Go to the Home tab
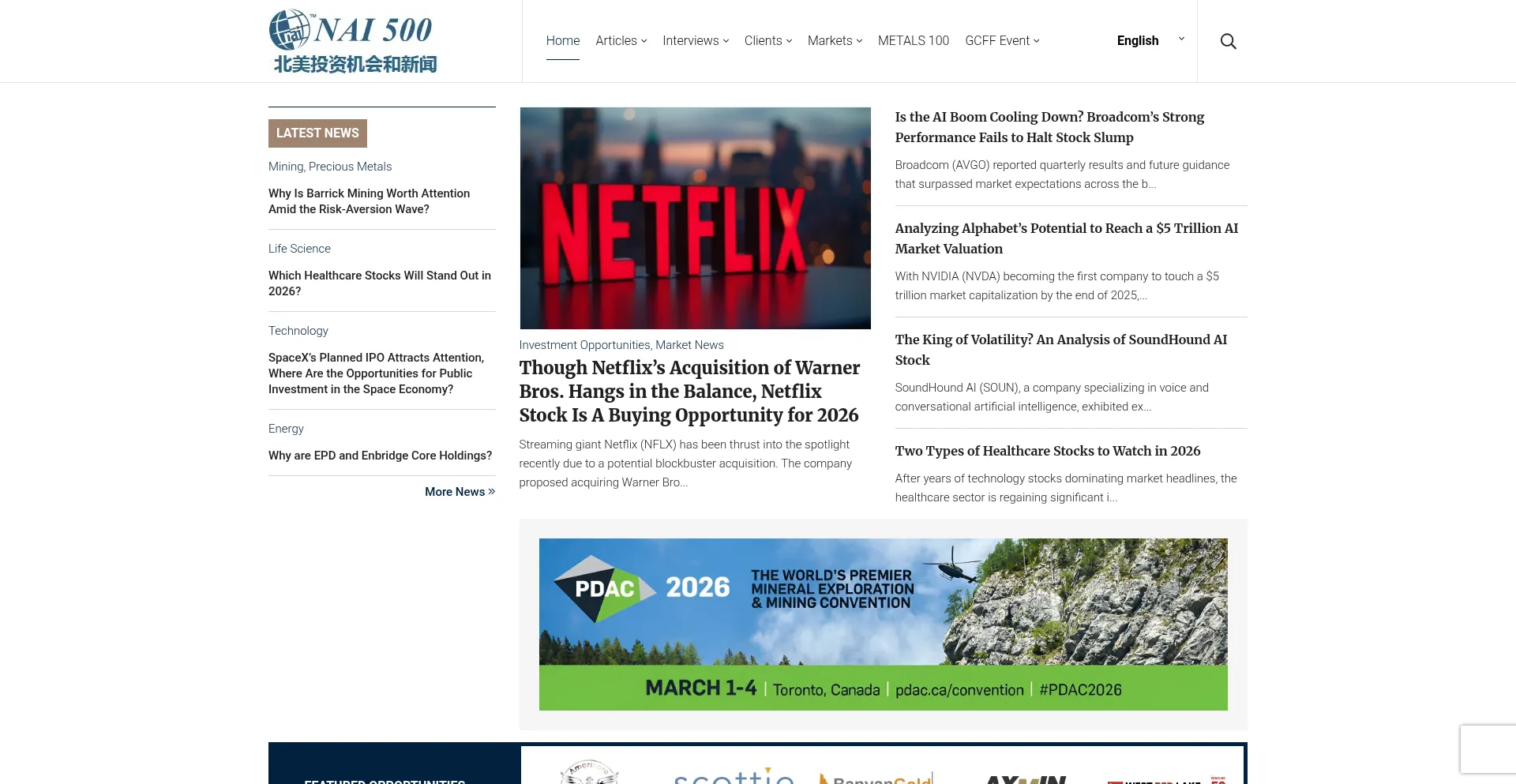 (x=562, y=40)
